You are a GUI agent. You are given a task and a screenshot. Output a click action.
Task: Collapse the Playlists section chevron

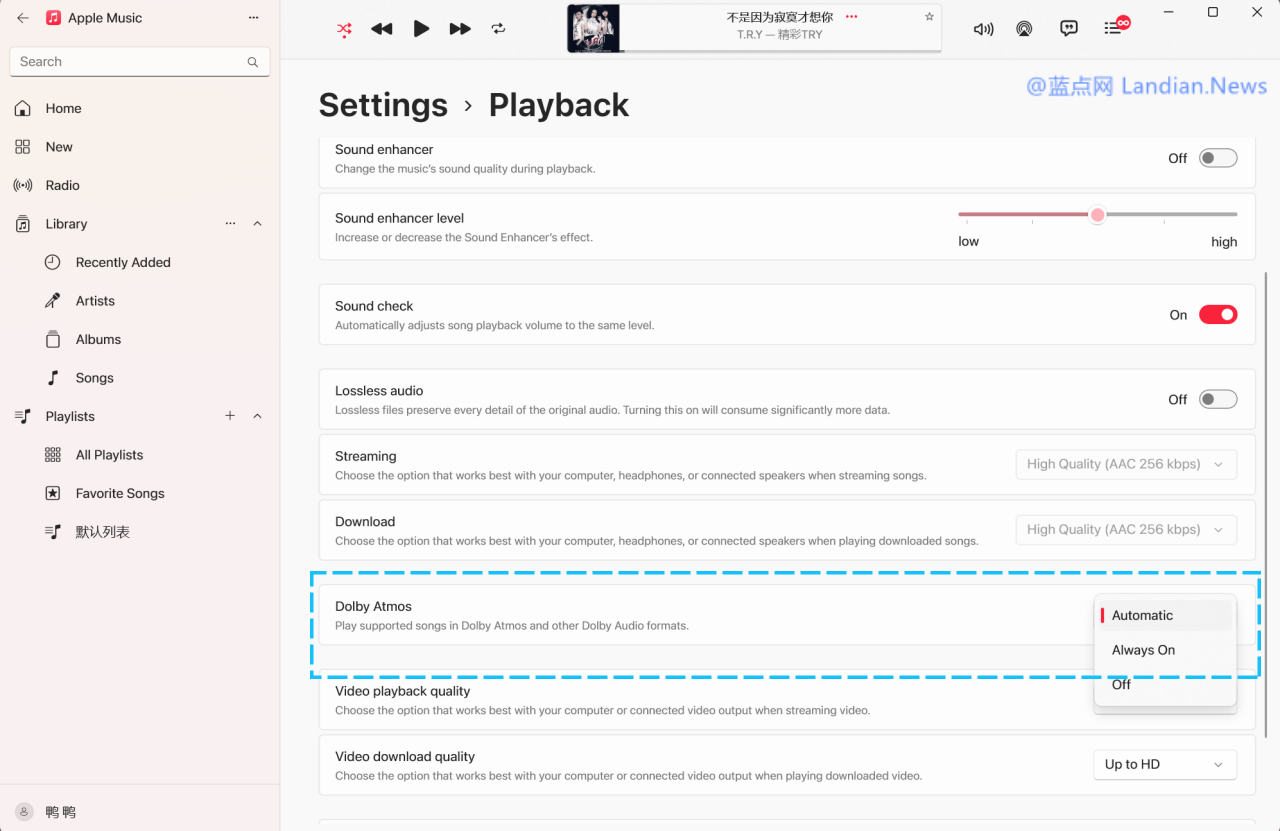point(257,416)
